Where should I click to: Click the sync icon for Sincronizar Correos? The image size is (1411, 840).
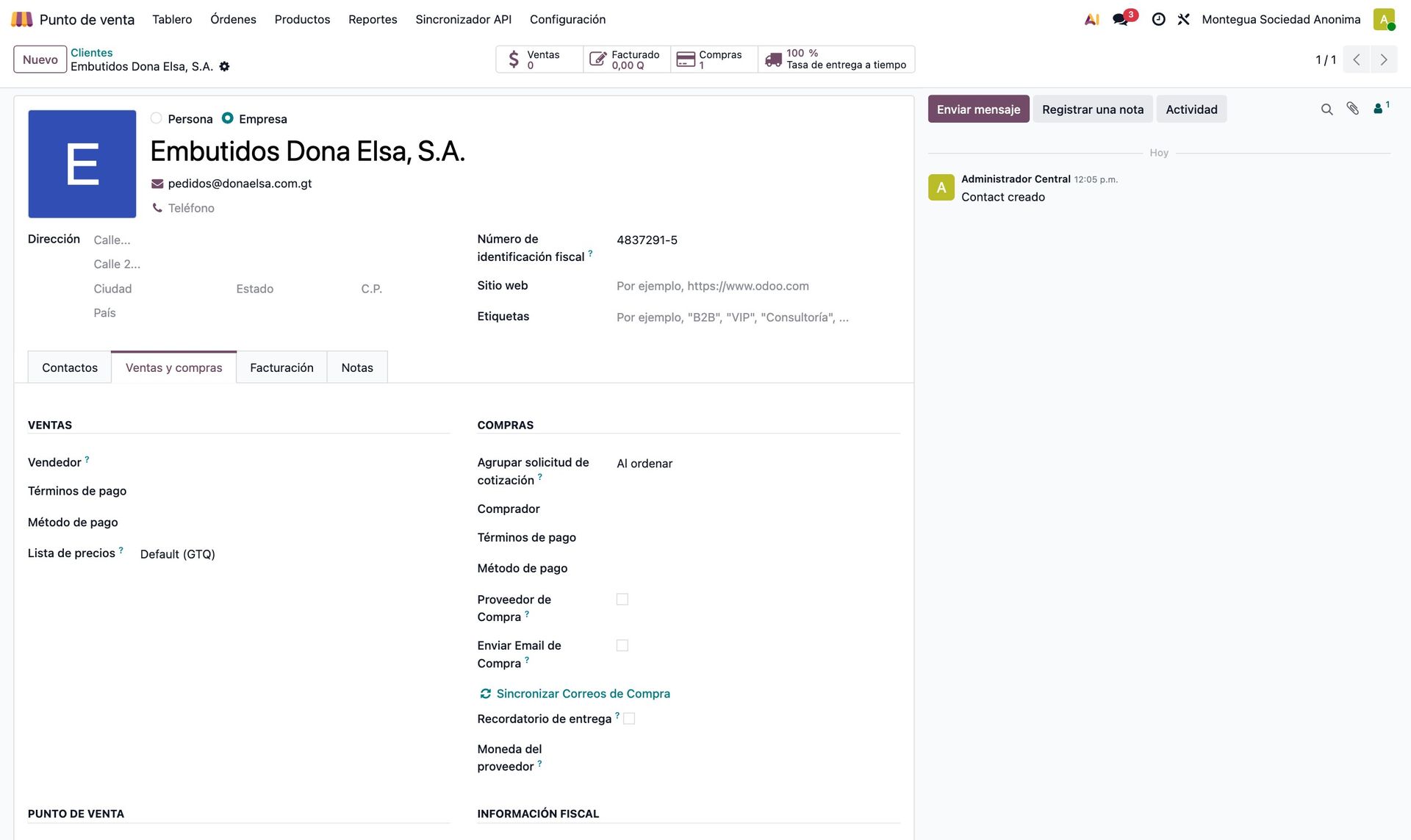click(x=486, y=694)
